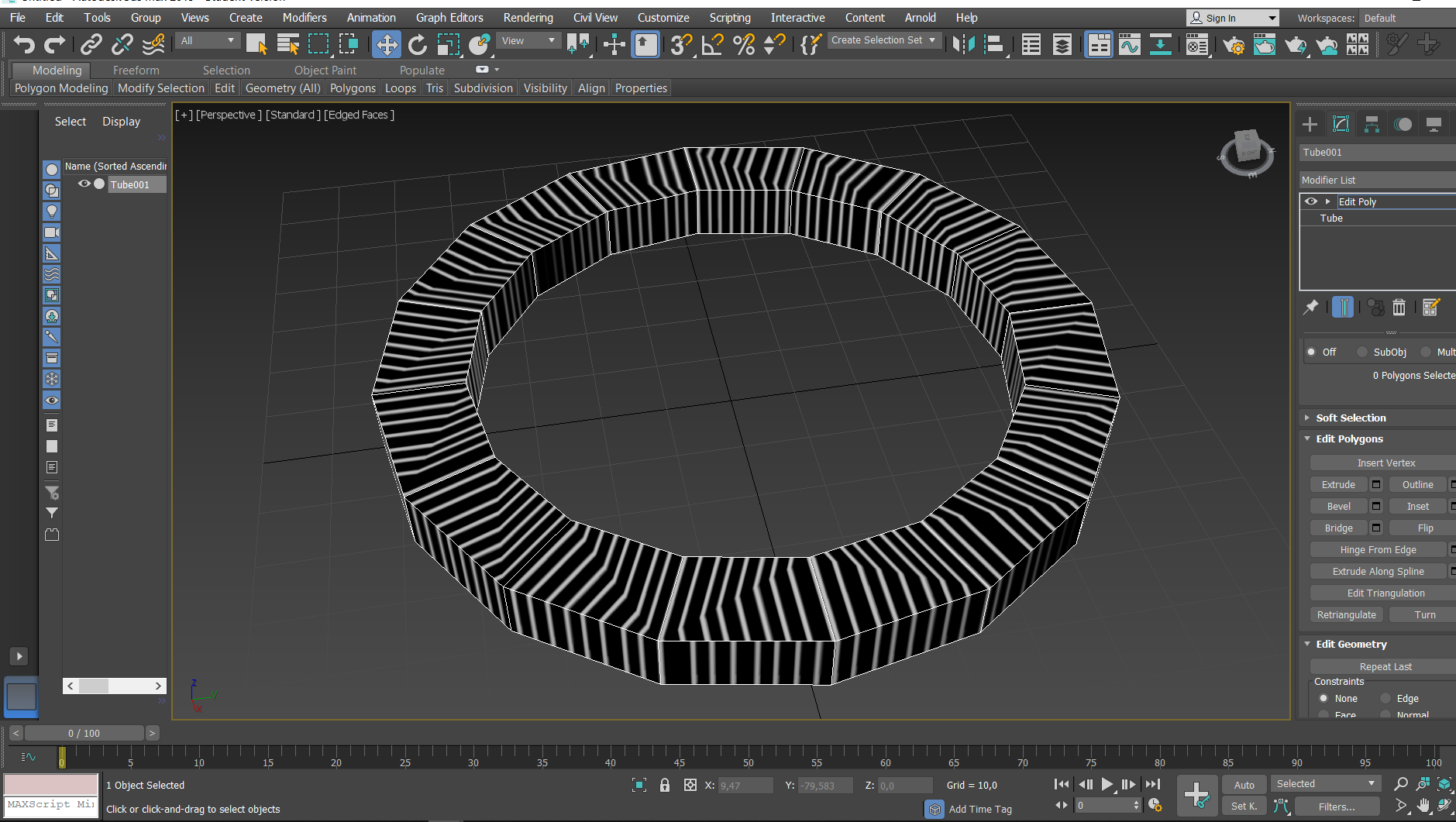Screen dimensions: 1456x822
Task: Toggle the Angle Snap icon
Action: pyautogui.click(x=711, y=44)
